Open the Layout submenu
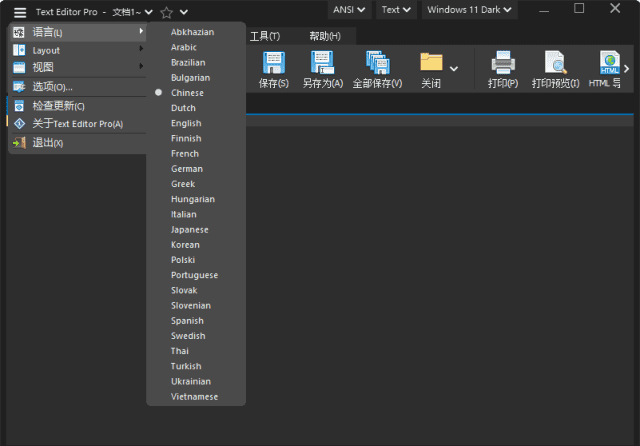 coord(78,50)
